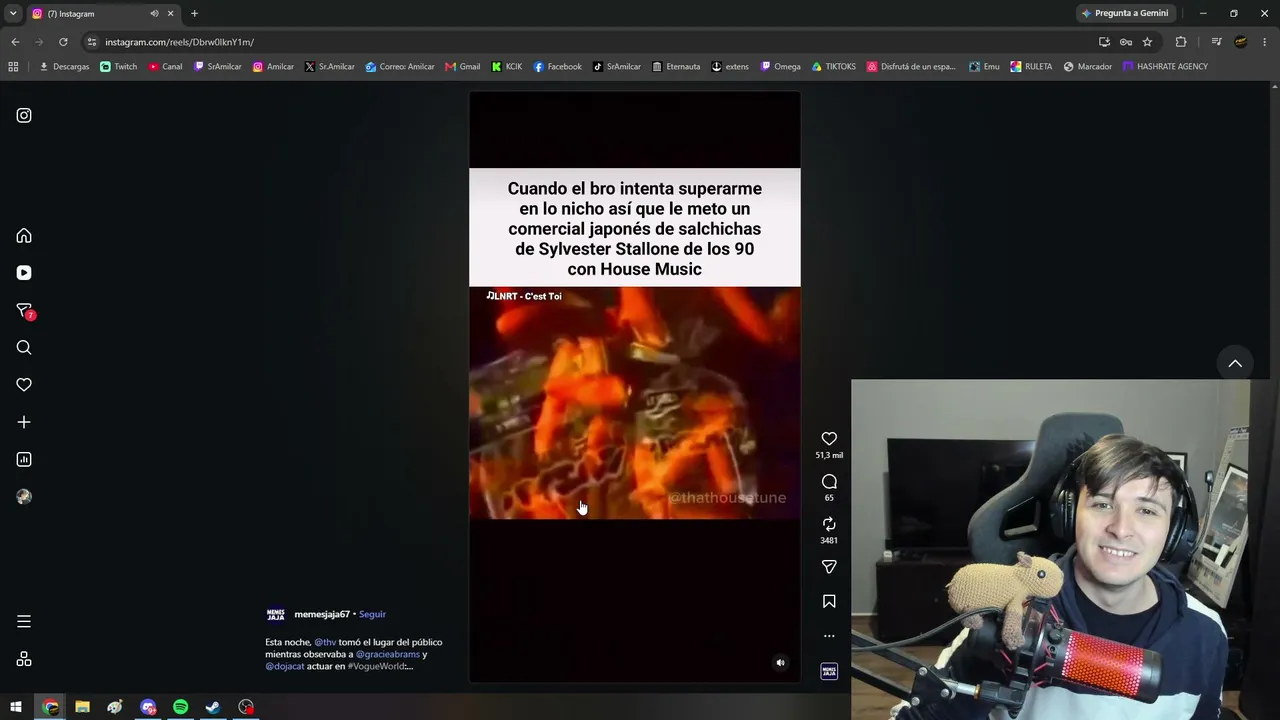Open the reel three-dot options menu
This screenshot has height=720, width=1280.
[829, 636]
